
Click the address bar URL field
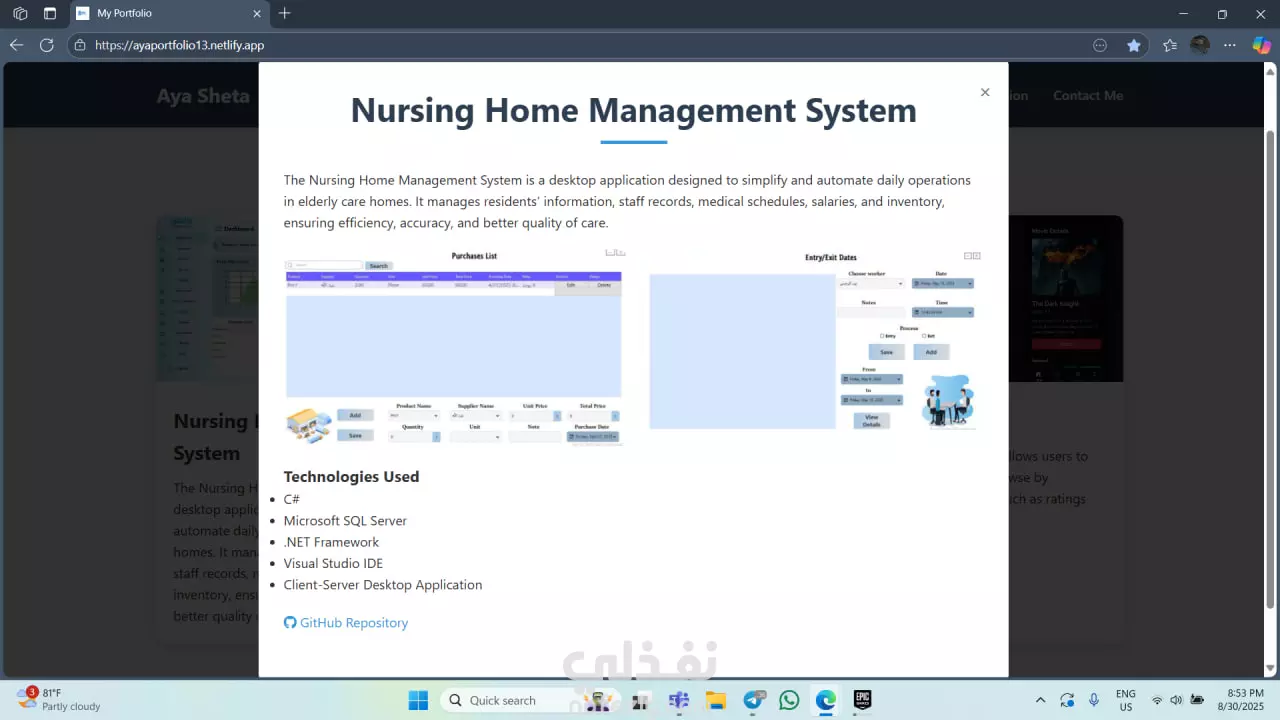tap(580, 45)
